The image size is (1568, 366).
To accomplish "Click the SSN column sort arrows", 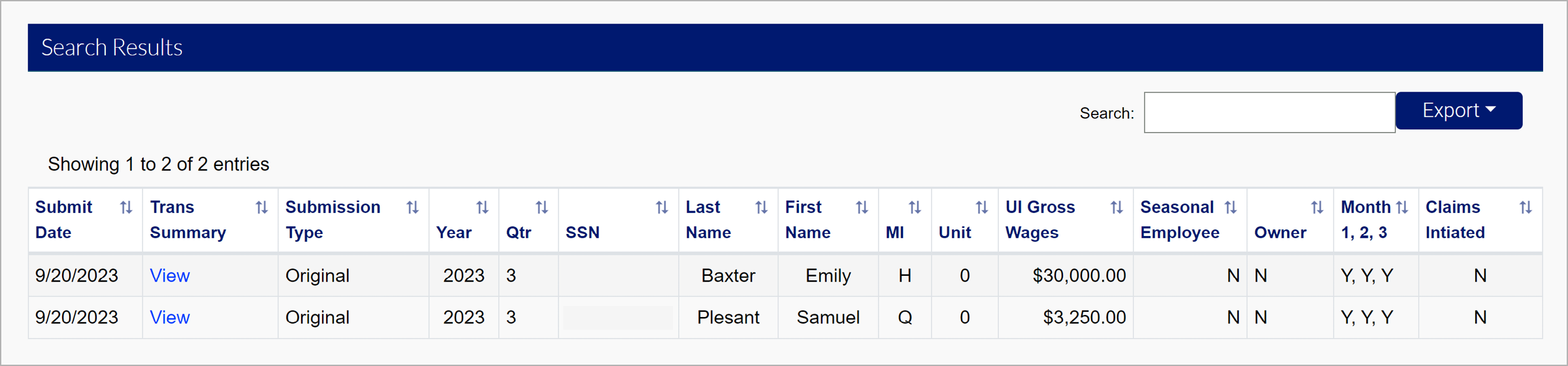I will (662, 208).
